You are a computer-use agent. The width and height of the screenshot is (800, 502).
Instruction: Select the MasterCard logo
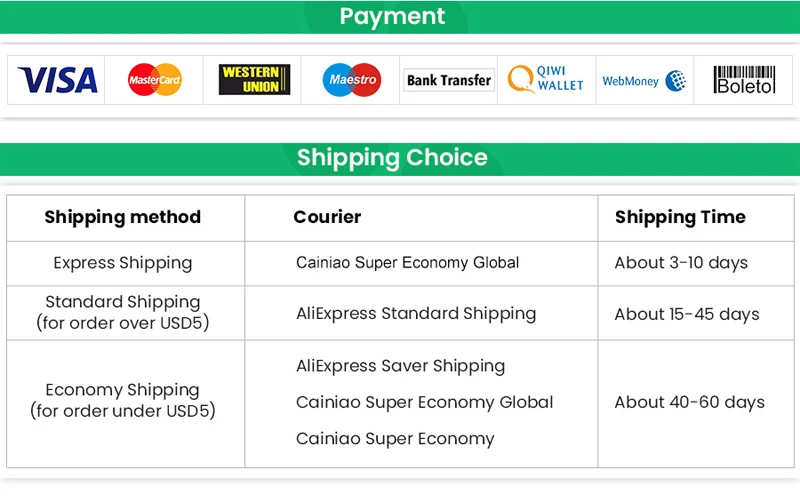click(155, 80)
